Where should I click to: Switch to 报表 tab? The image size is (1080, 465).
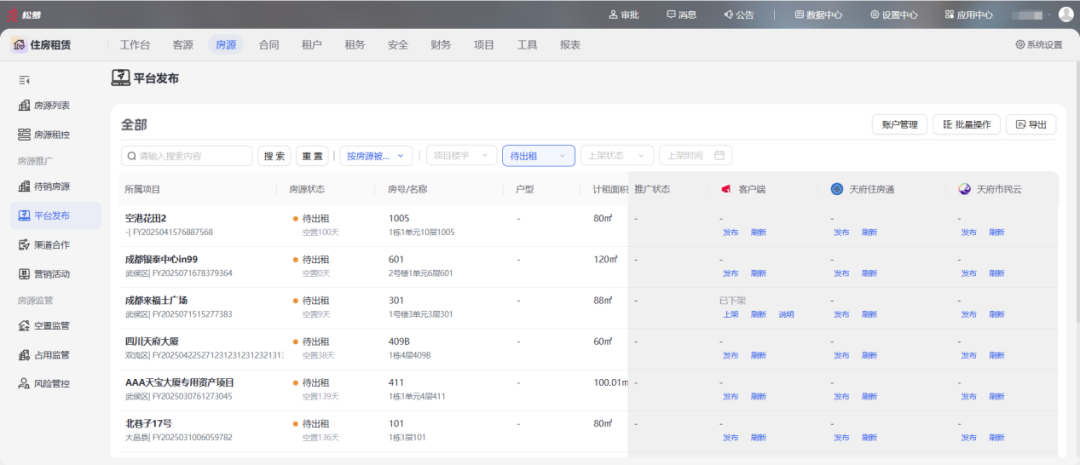click(570, 45)
